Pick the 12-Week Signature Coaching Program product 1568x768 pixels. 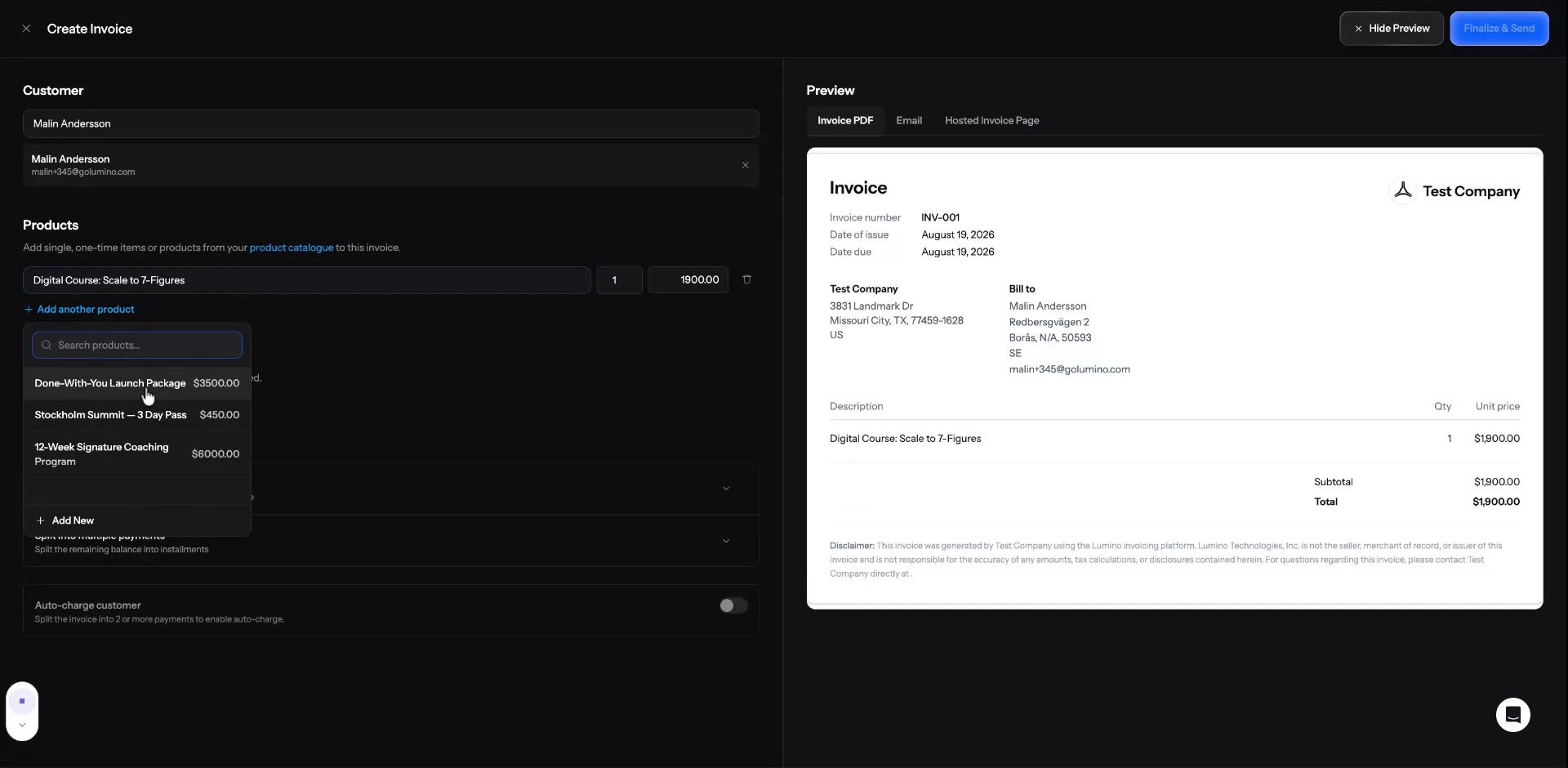(x=137, y=454)
